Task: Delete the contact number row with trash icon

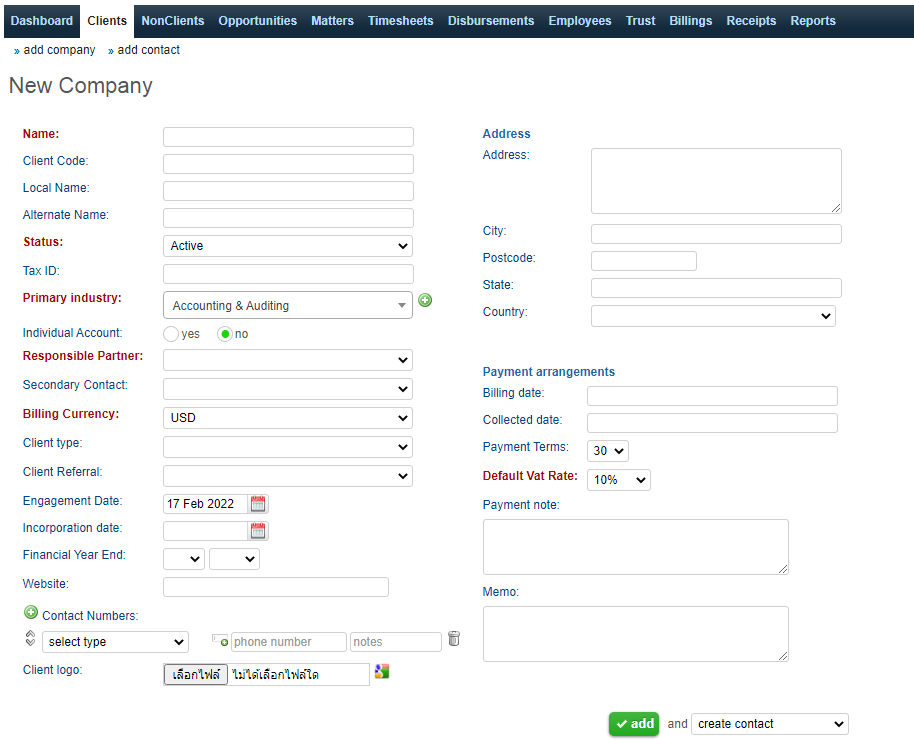Action: click(454, 640)
